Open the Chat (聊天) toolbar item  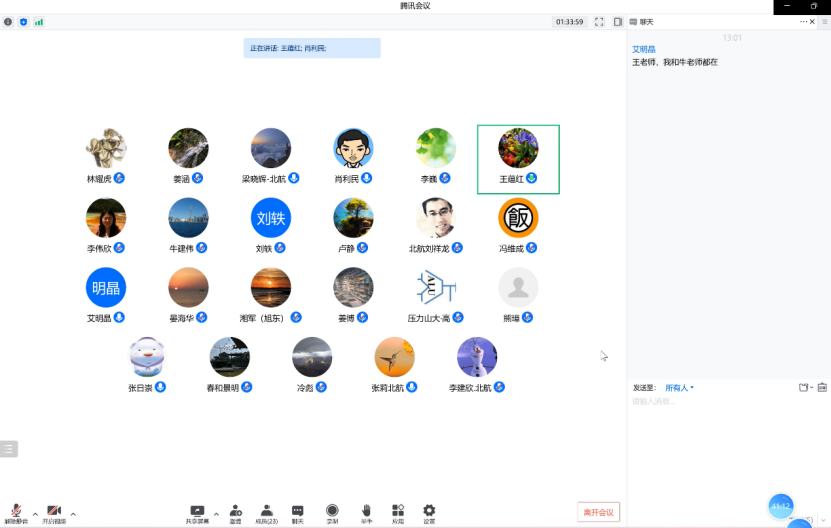(298, 512)
